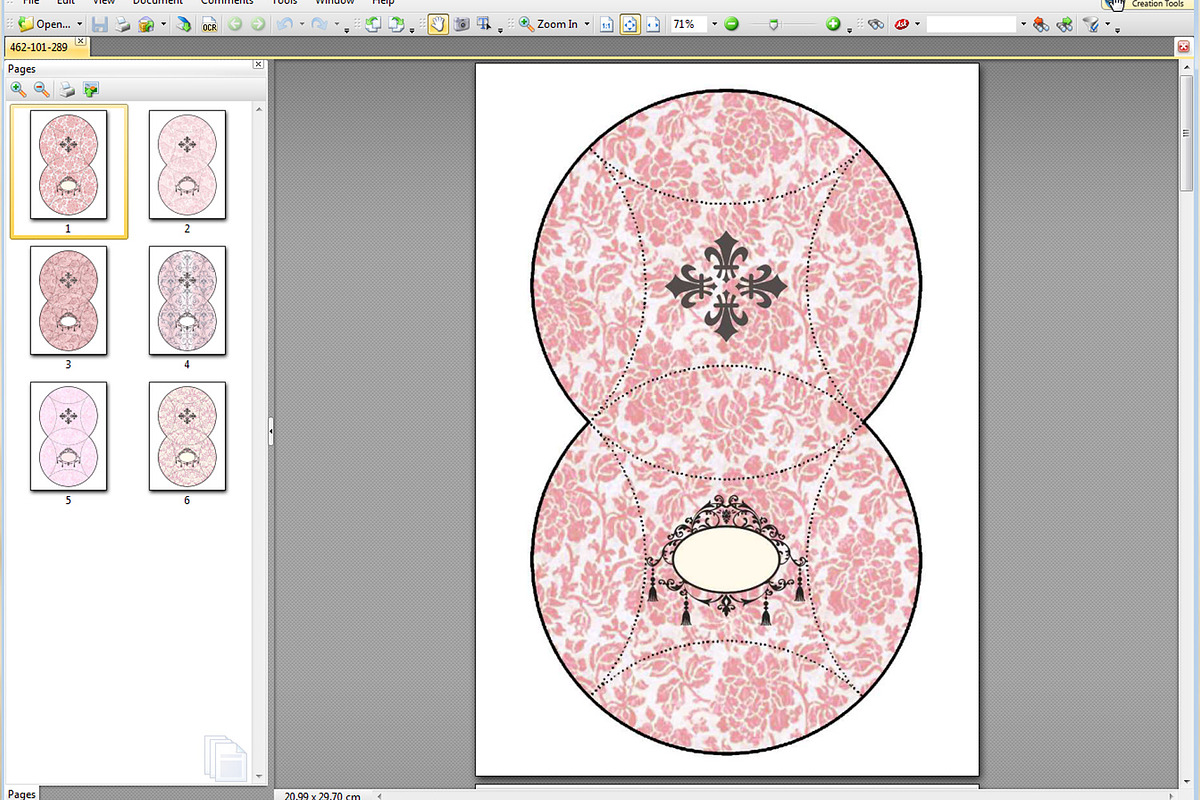Toggle Fit Page view mode
Viewport: 1200px width, 800px height.
[x=630, y=24]
